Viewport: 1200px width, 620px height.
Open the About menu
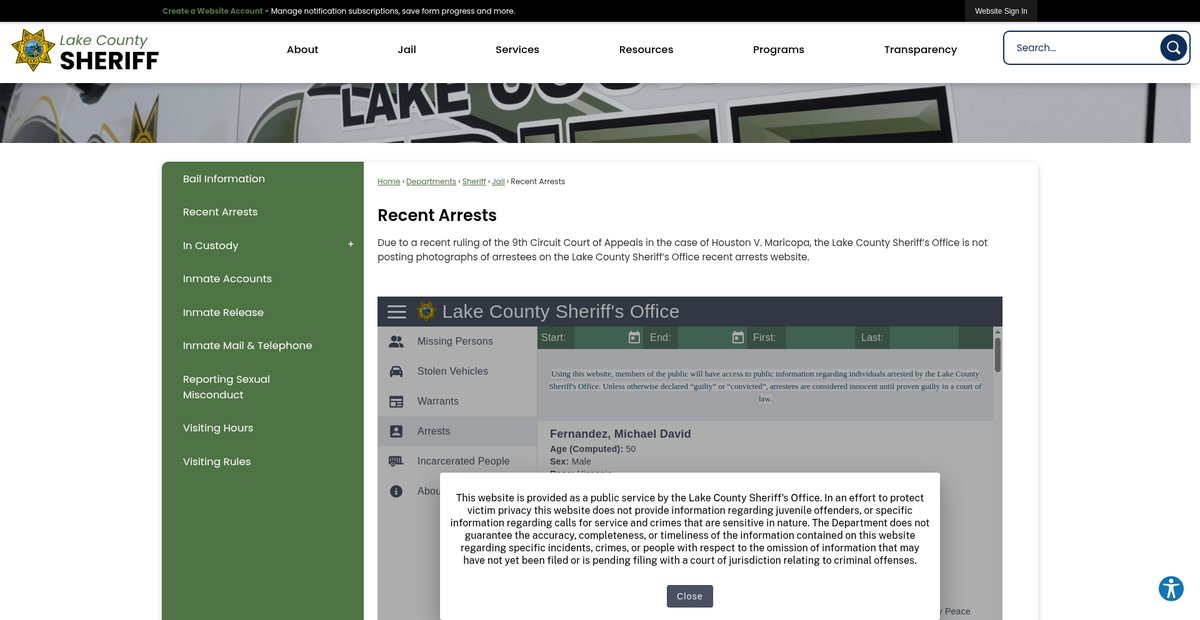pos(302,49)
